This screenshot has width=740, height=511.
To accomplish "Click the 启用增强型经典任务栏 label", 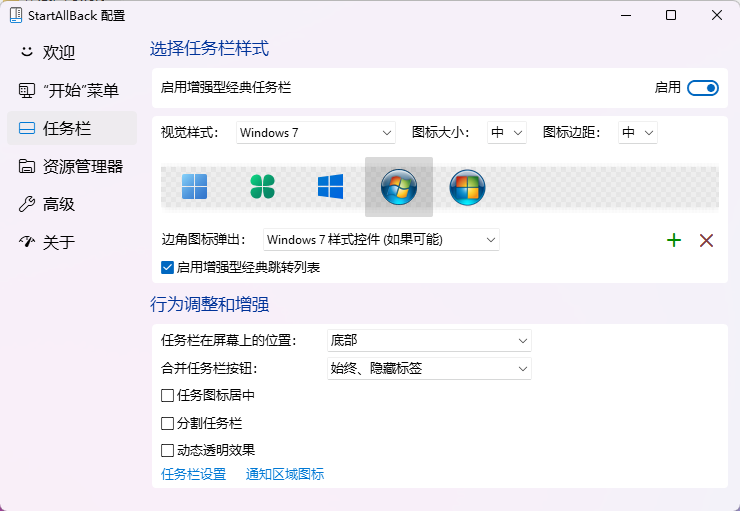I will pyautogui.click(x=226, y=88).
